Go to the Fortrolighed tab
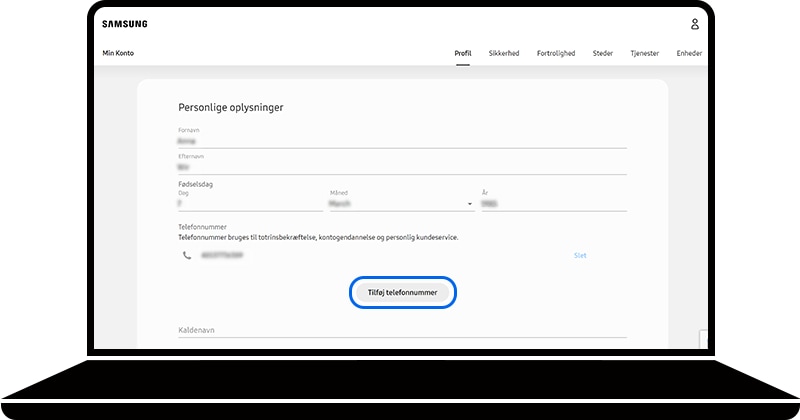Viewport: 800px width, 420px height. coord(556,53)
